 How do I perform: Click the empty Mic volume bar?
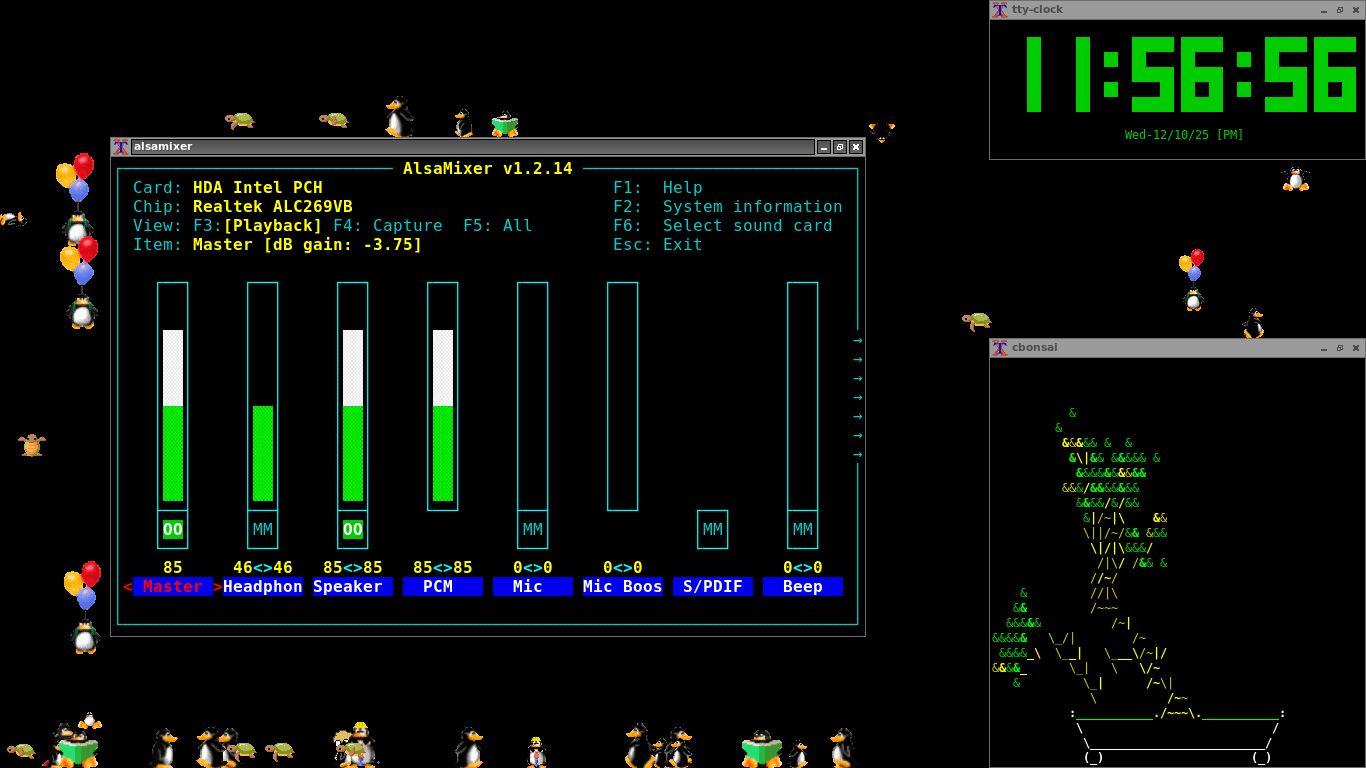point(533,396)
